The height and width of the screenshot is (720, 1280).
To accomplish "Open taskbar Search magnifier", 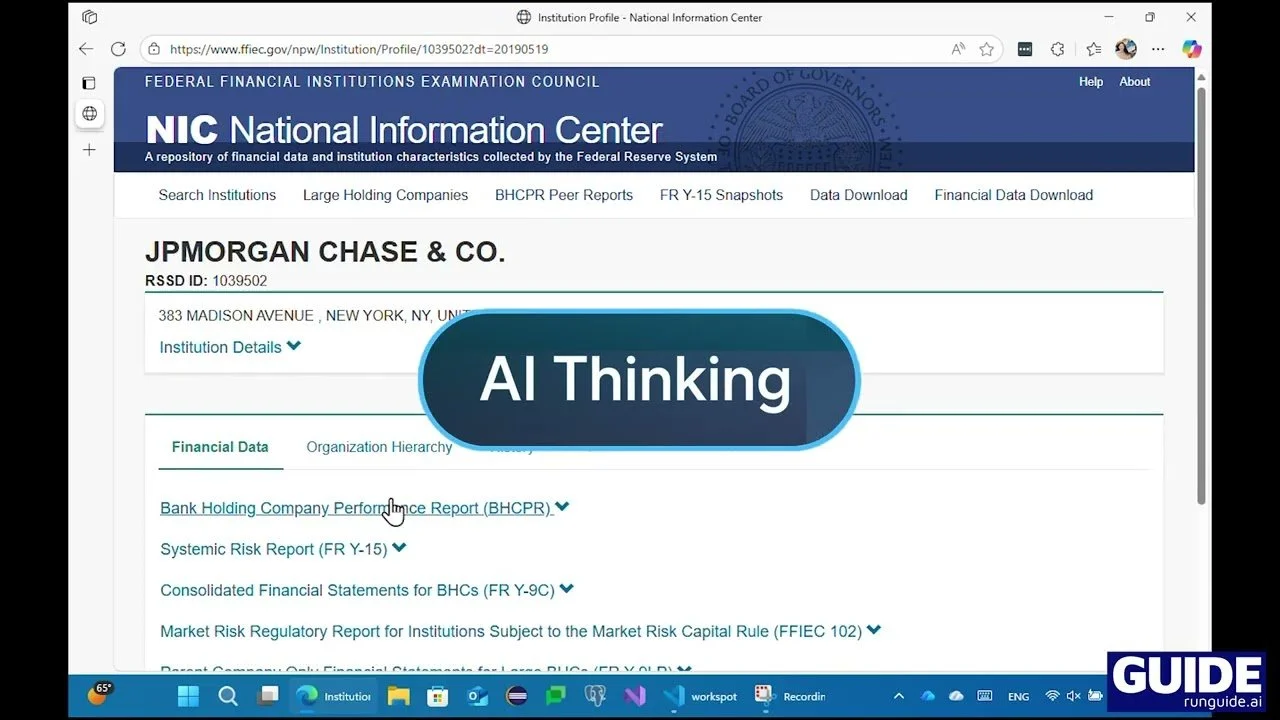I will pyautogui.click(x=228, y=696).
